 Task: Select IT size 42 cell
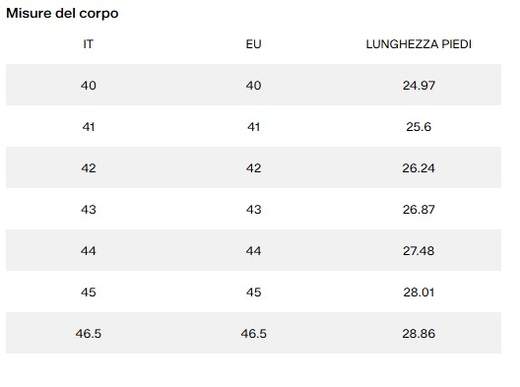click(88, 168)
